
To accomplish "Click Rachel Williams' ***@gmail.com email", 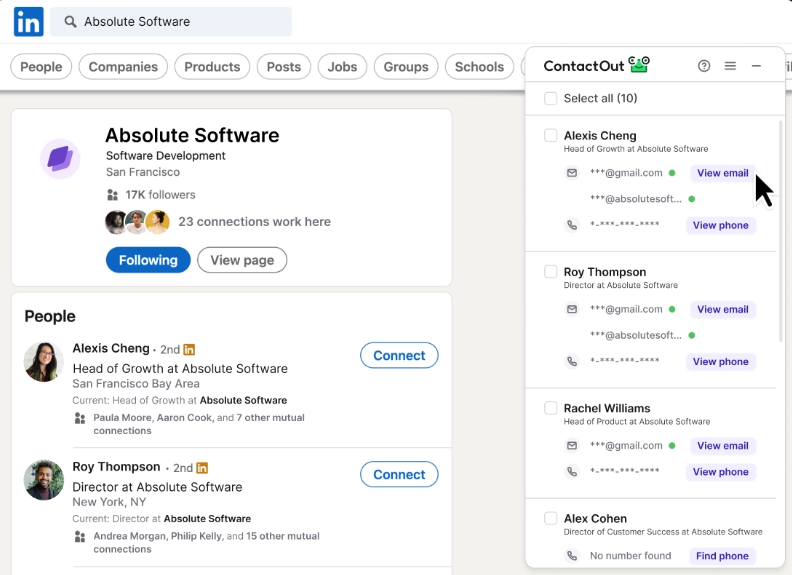I will [x=626, y=446].
